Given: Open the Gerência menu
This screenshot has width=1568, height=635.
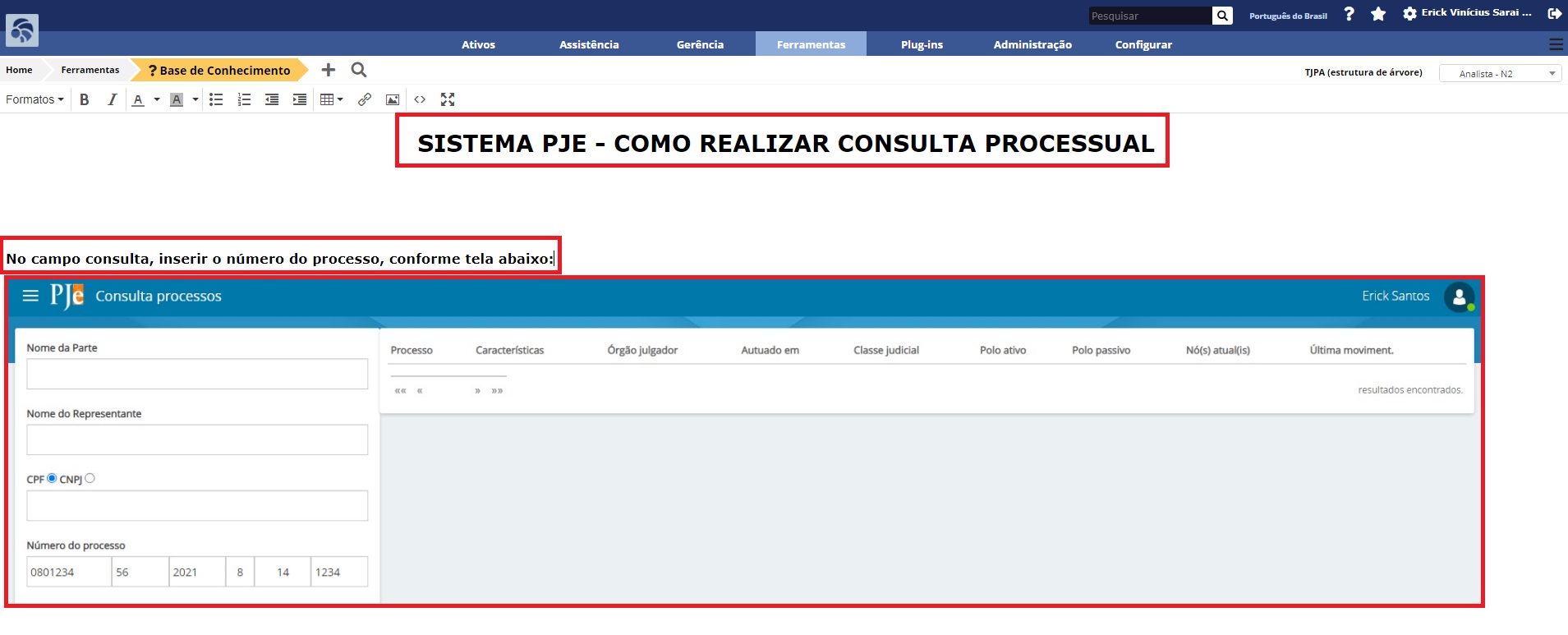Looking at the screenshot, I should (700, 44).
